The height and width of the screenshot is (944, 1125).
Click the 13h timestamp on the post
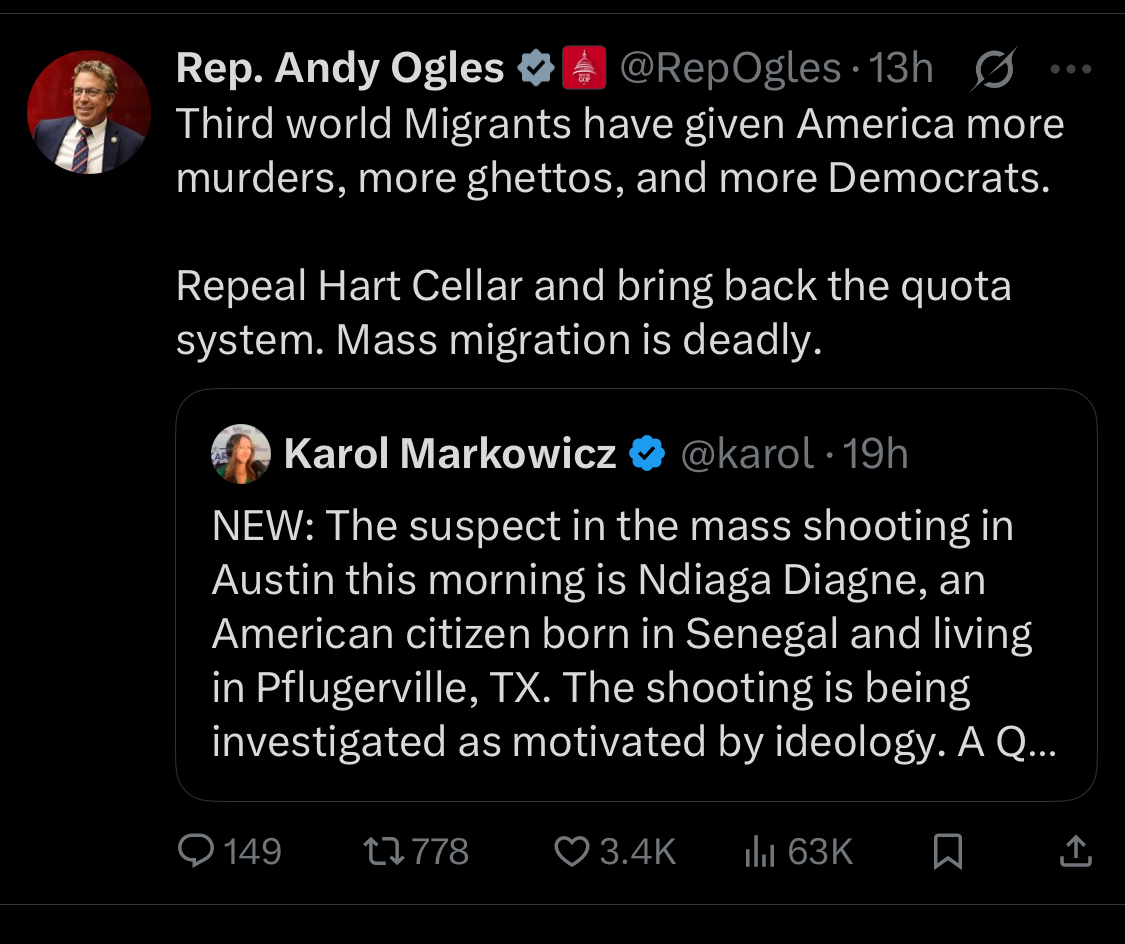pos(901,69)
